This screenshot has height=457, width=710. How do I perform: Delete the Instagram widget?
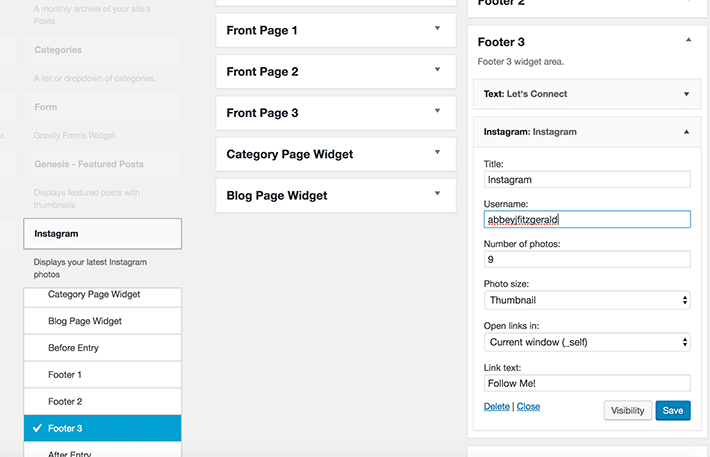[x=496, y=407]
